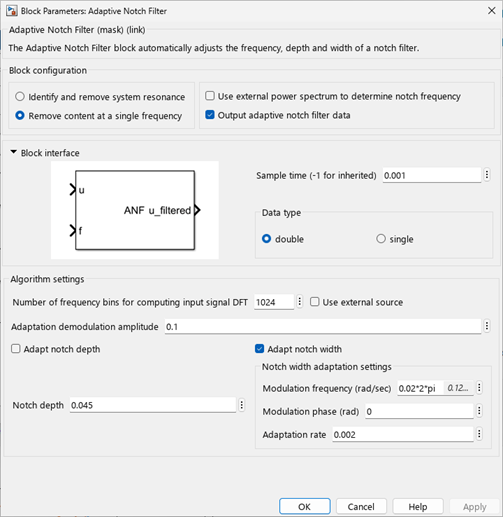Click the Cancel button
Screen dimensions: 504x517
pos(361,507)
